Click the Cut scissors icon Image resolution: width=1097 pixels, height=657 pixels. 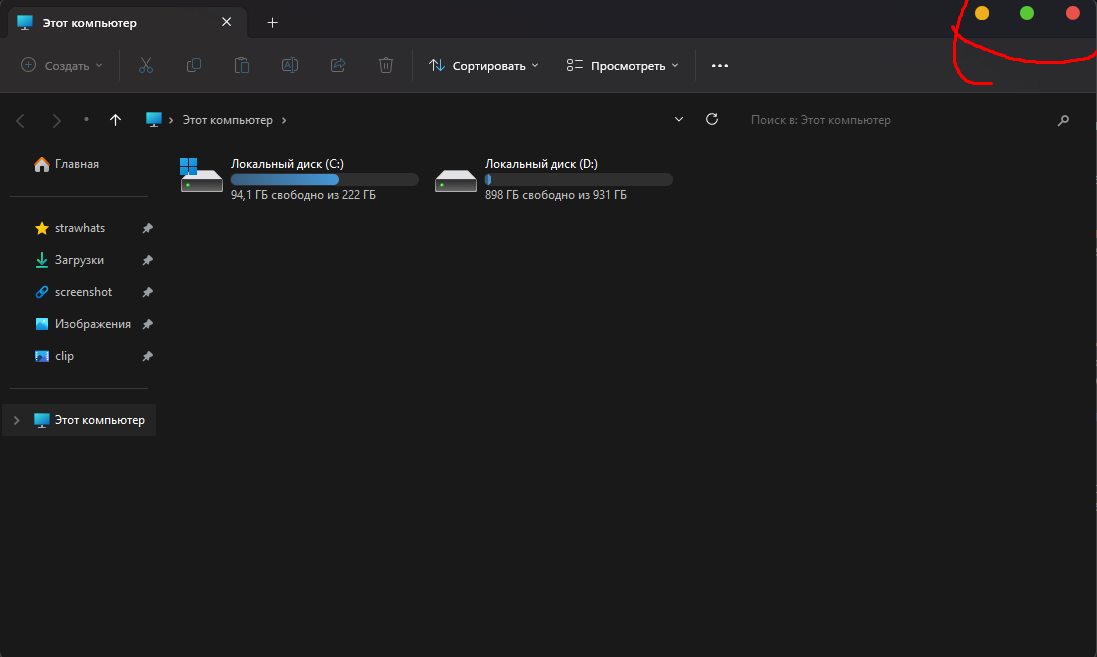[146, 65]
